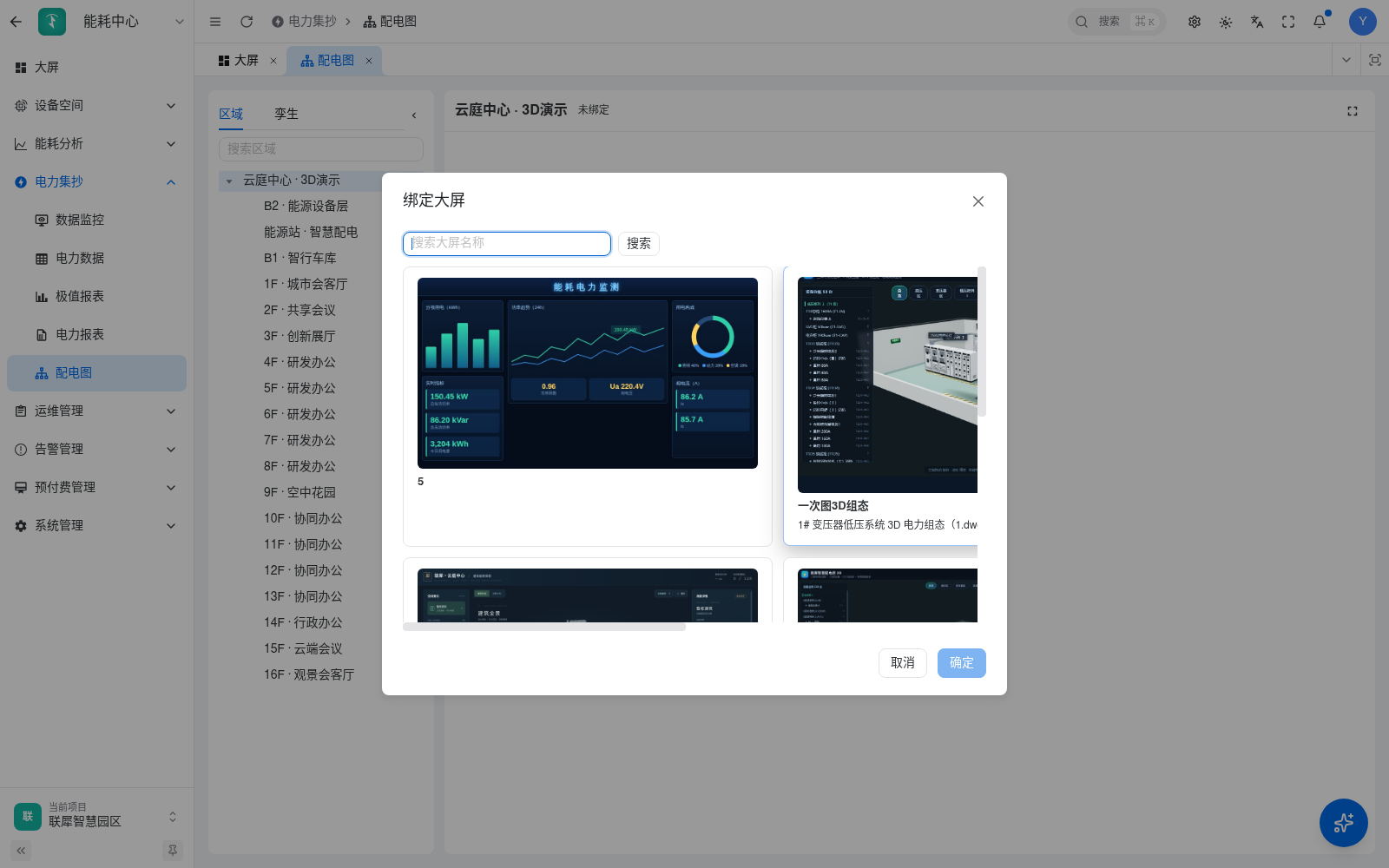The height and width of the screenshot is (868, 1389).
Task: Open settings gear icon in header
Action: tap(1195, 22)
